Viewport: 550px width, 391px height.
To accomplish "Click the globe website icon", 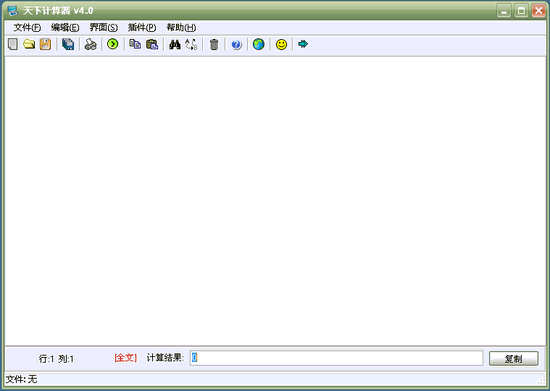I will (x=259, y=44).
